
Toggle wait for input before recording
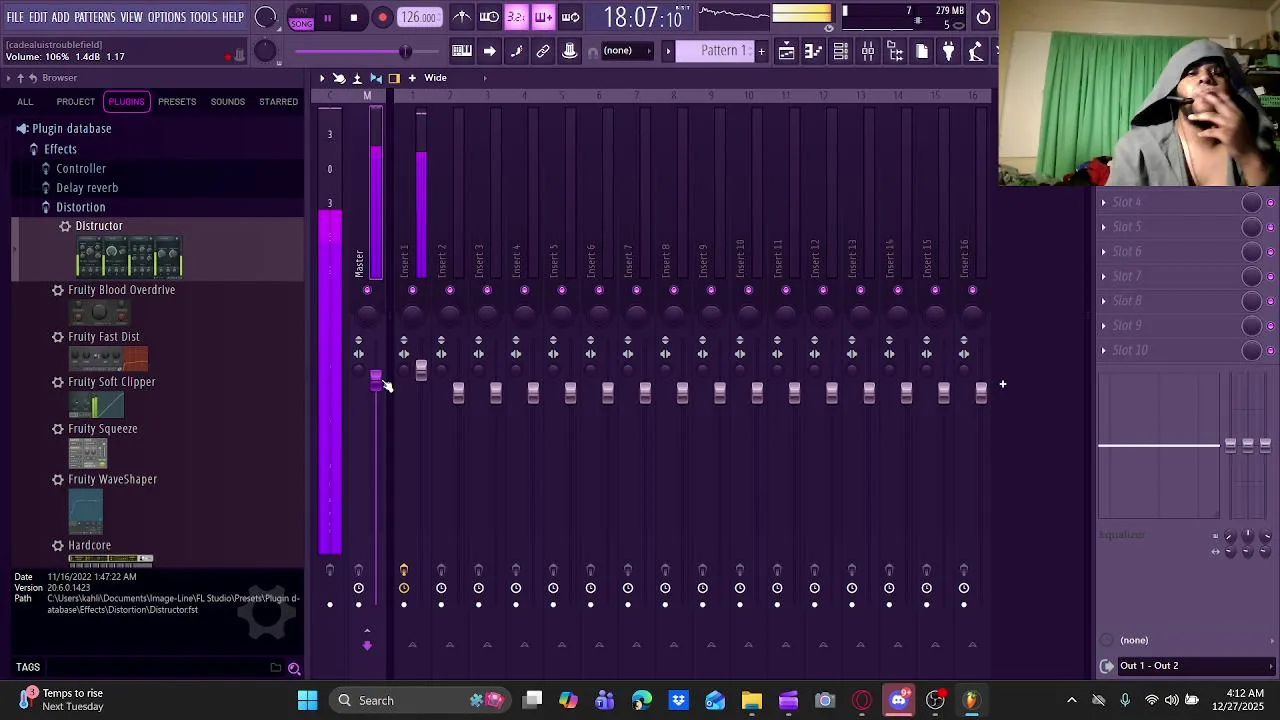coord(489,17)
